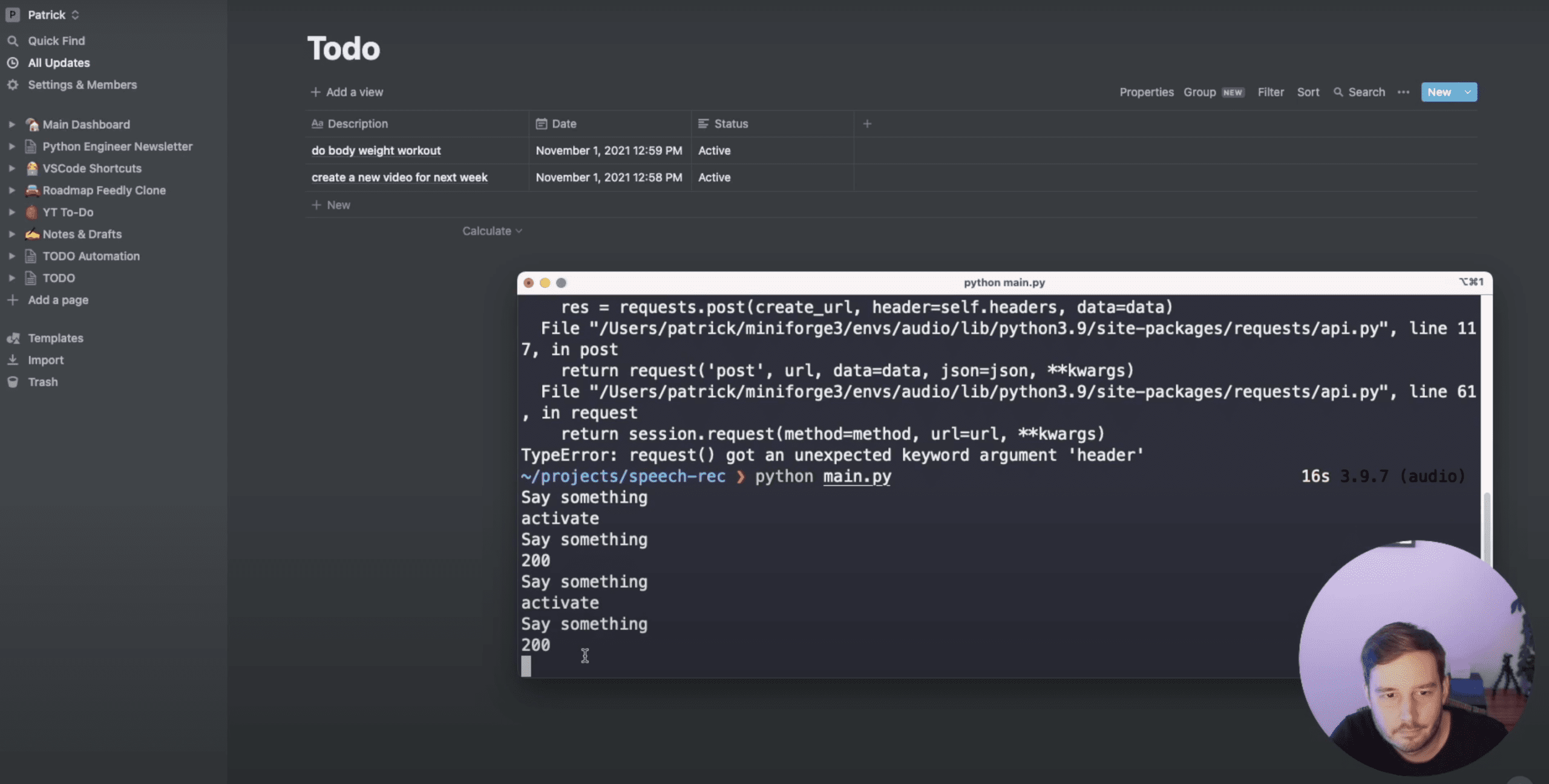This screenshot has height=784, width=1549.
Task: Click Search in the database toolbar
Action: [x=1359, y=92]
